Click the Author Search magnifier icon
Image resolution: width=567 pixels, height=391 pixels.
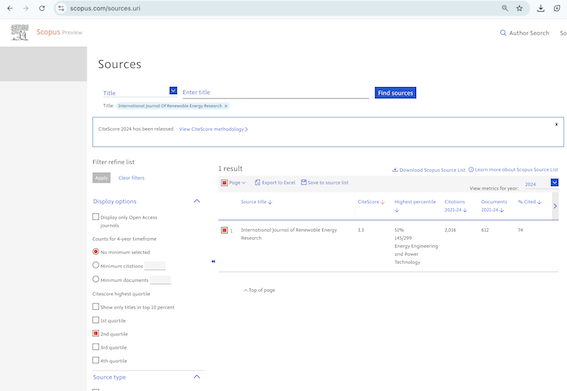click(x=503, y=33)
